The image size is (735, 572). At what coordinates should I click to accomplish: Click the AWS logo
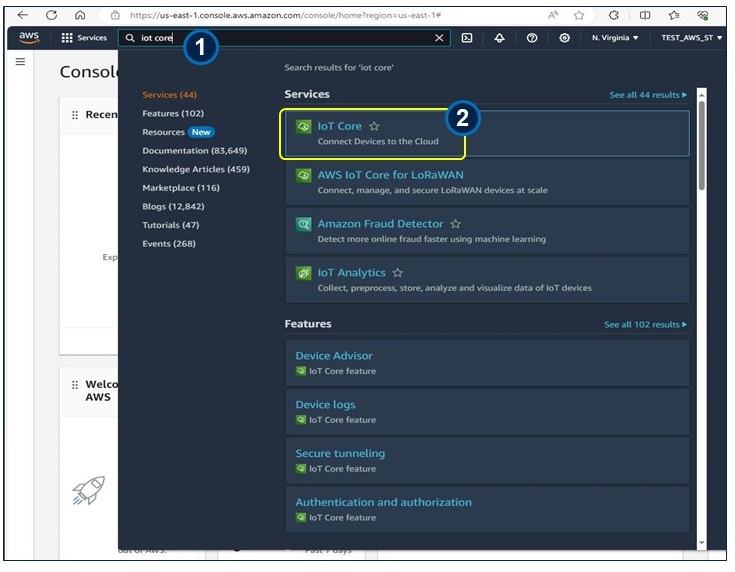[29, 38]
